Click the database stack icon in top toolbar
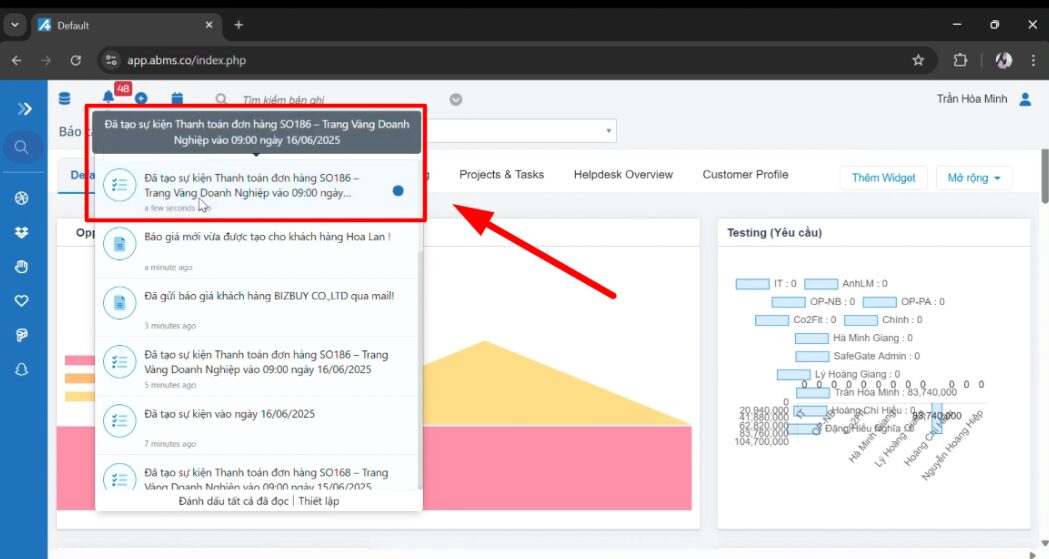This screenshot has width=1049, height=559. click(x=65, y=99)
